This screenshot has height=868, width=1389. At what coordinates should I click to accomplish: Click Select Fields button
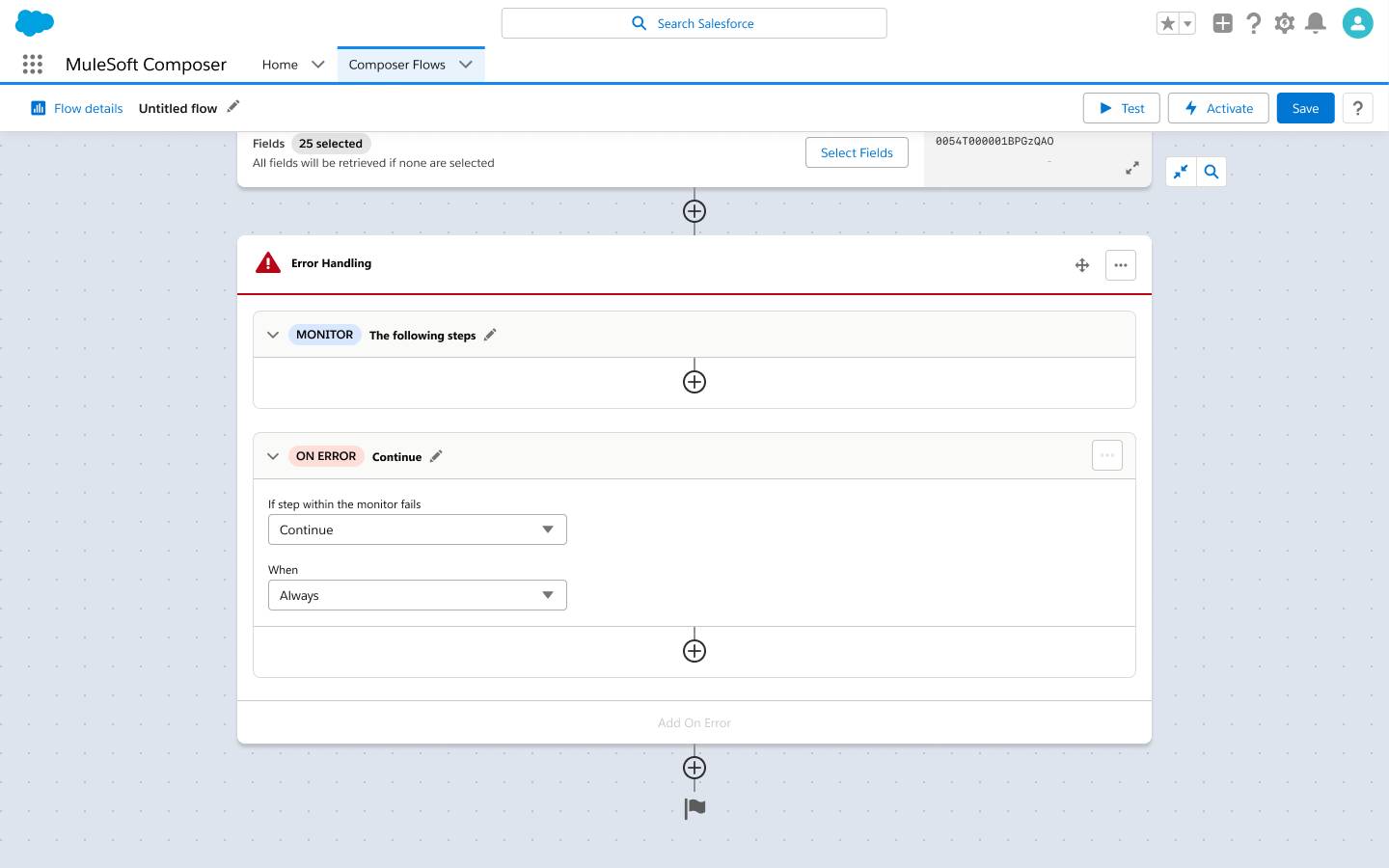pos(857,152)
